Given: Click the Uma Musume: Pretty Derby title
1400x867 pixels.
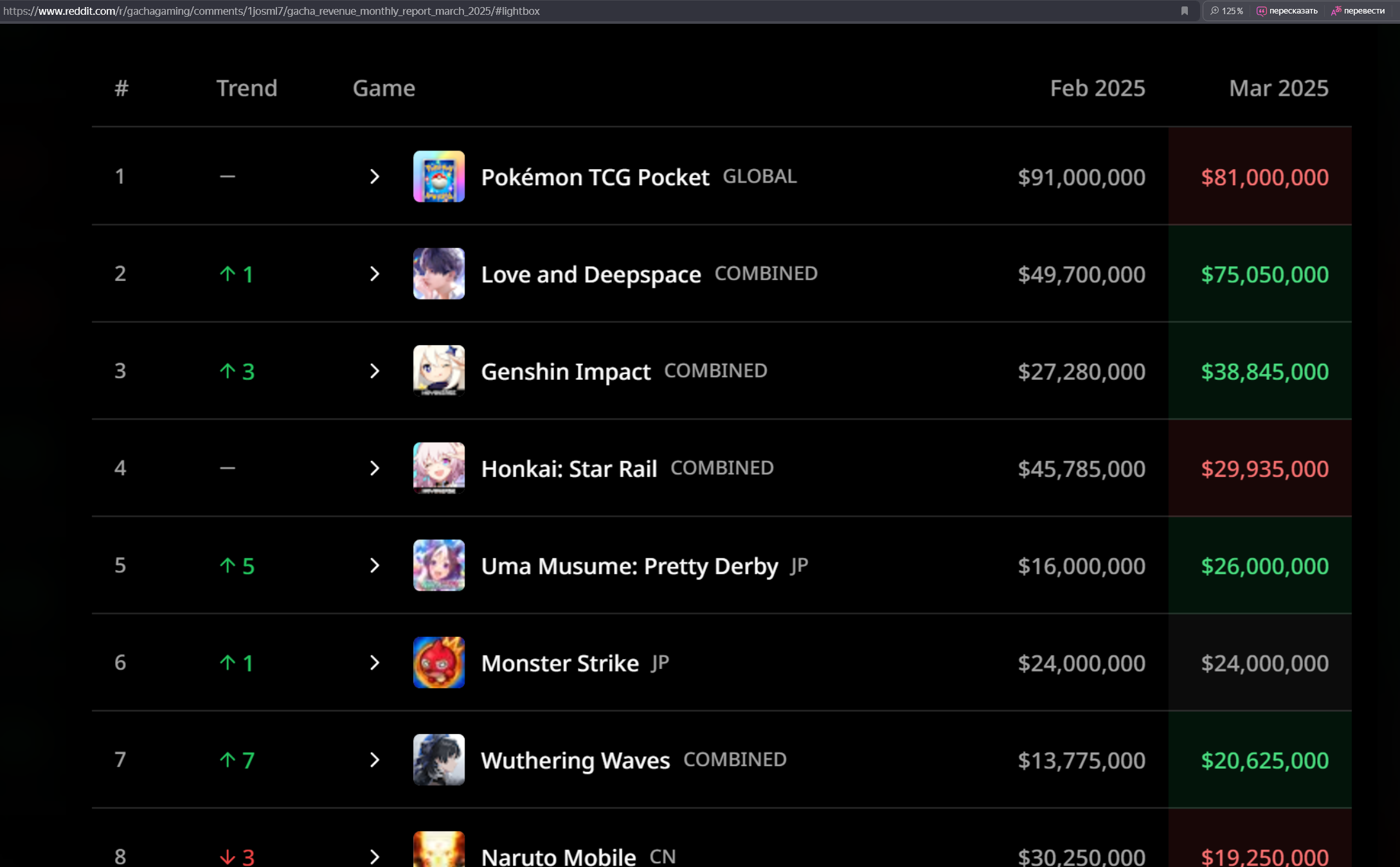Looking at the screenshot, I should click(629, 566).
